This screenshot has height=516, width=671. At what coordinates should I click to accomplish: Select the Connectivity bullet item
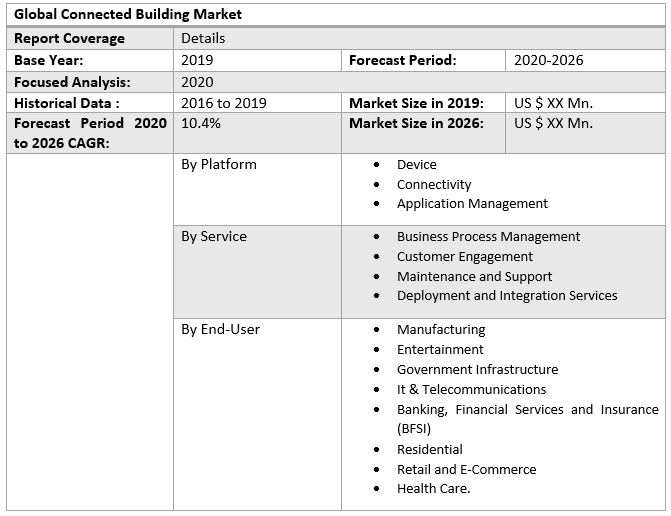click(434, 184)
